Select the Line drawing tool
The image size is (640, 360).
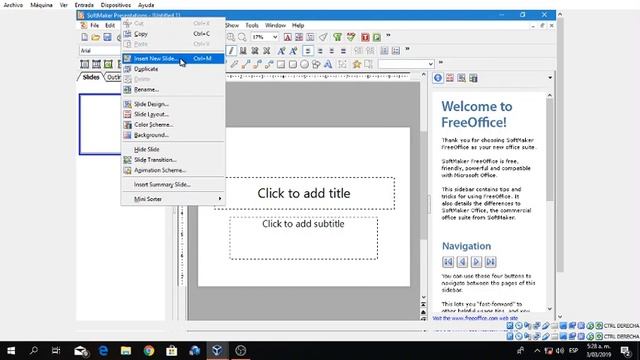click(234, 64)
